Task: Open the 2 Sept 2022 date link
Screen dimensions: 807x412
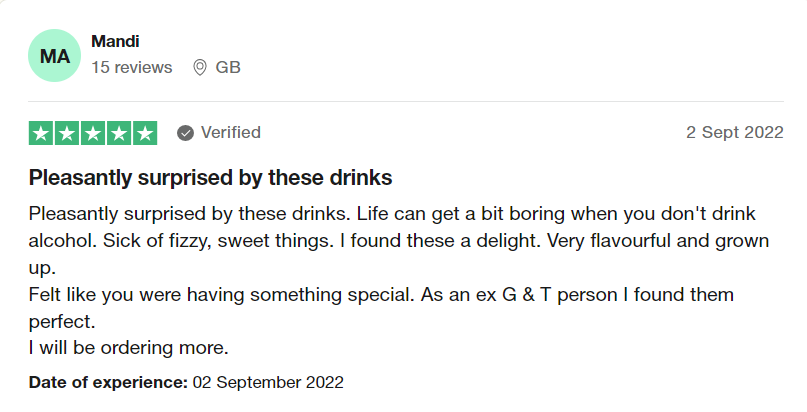Action: [x=734, y=132]
